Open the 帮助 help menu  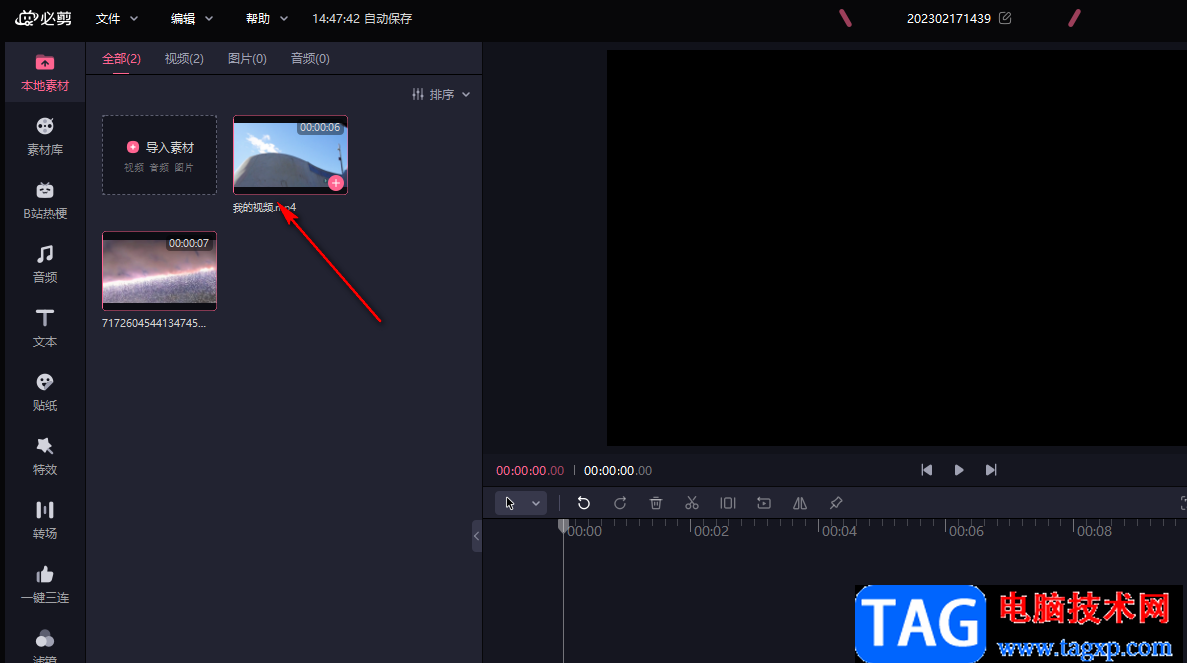[x=266, y=18]
